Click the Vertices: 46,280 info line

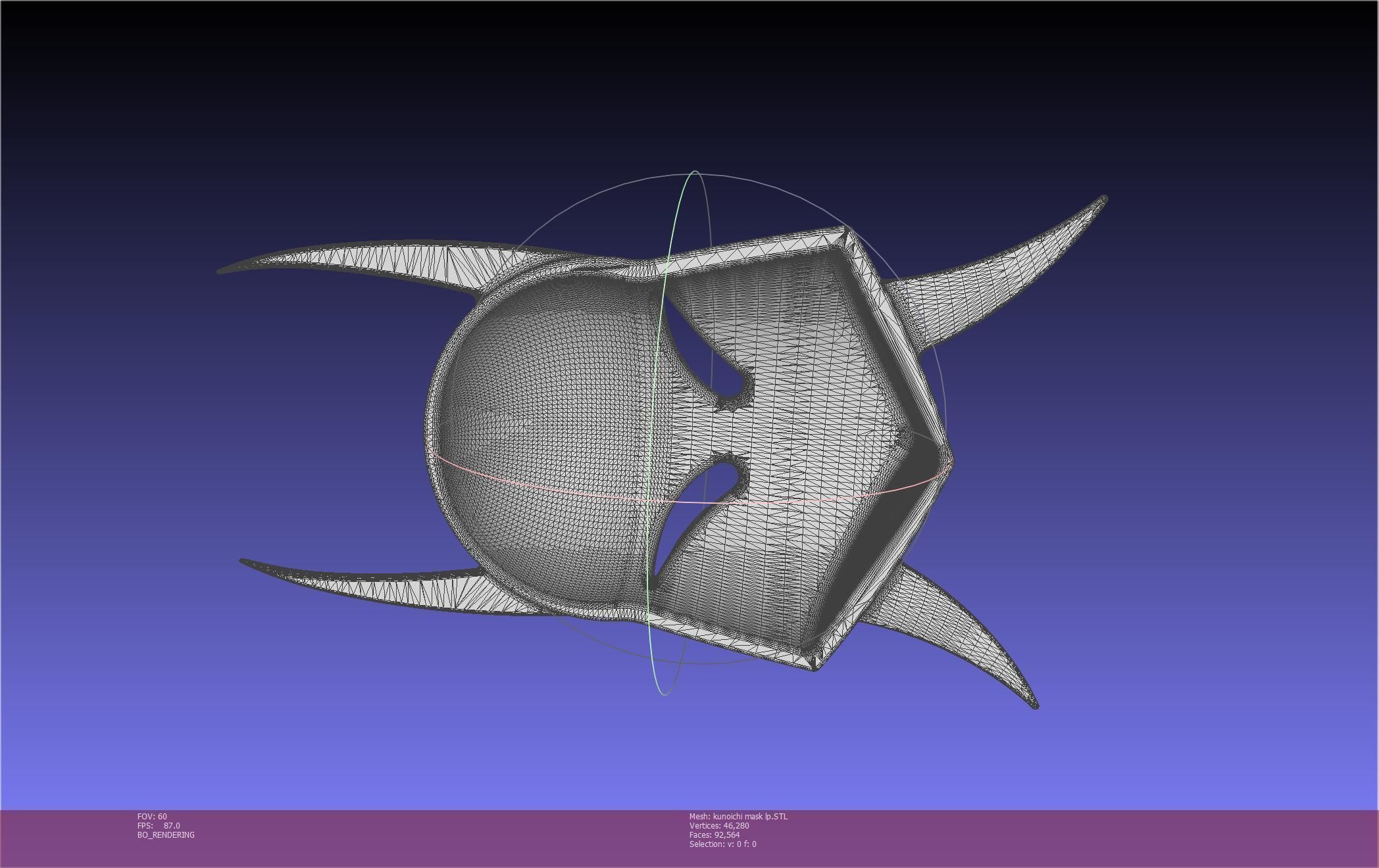pos(719,825)
